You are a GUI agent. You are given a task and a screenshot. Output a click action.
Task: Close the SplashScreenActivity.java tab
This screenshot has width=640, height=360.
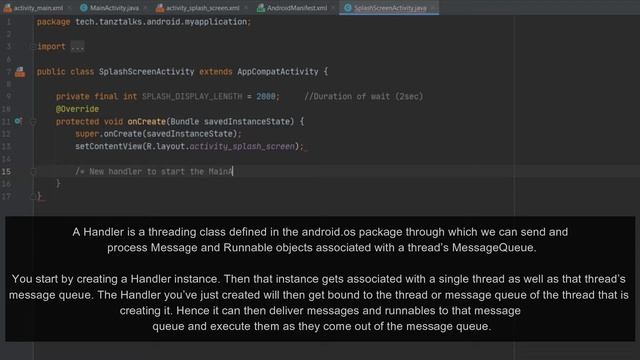coord(433,8)
